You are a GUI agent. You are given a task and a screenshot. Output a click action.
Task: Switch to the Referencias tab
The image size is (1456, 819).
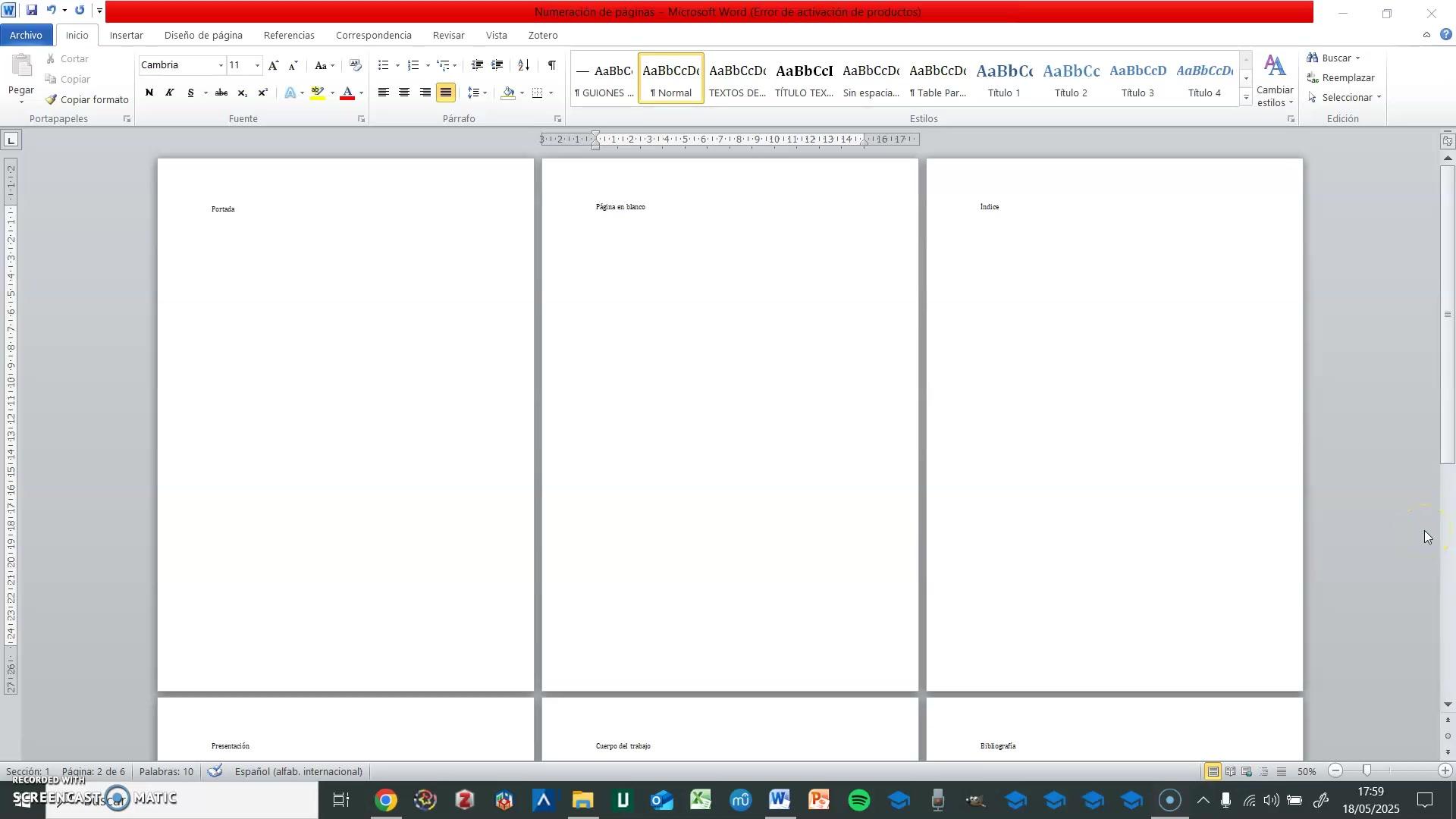tap(288, 36)
